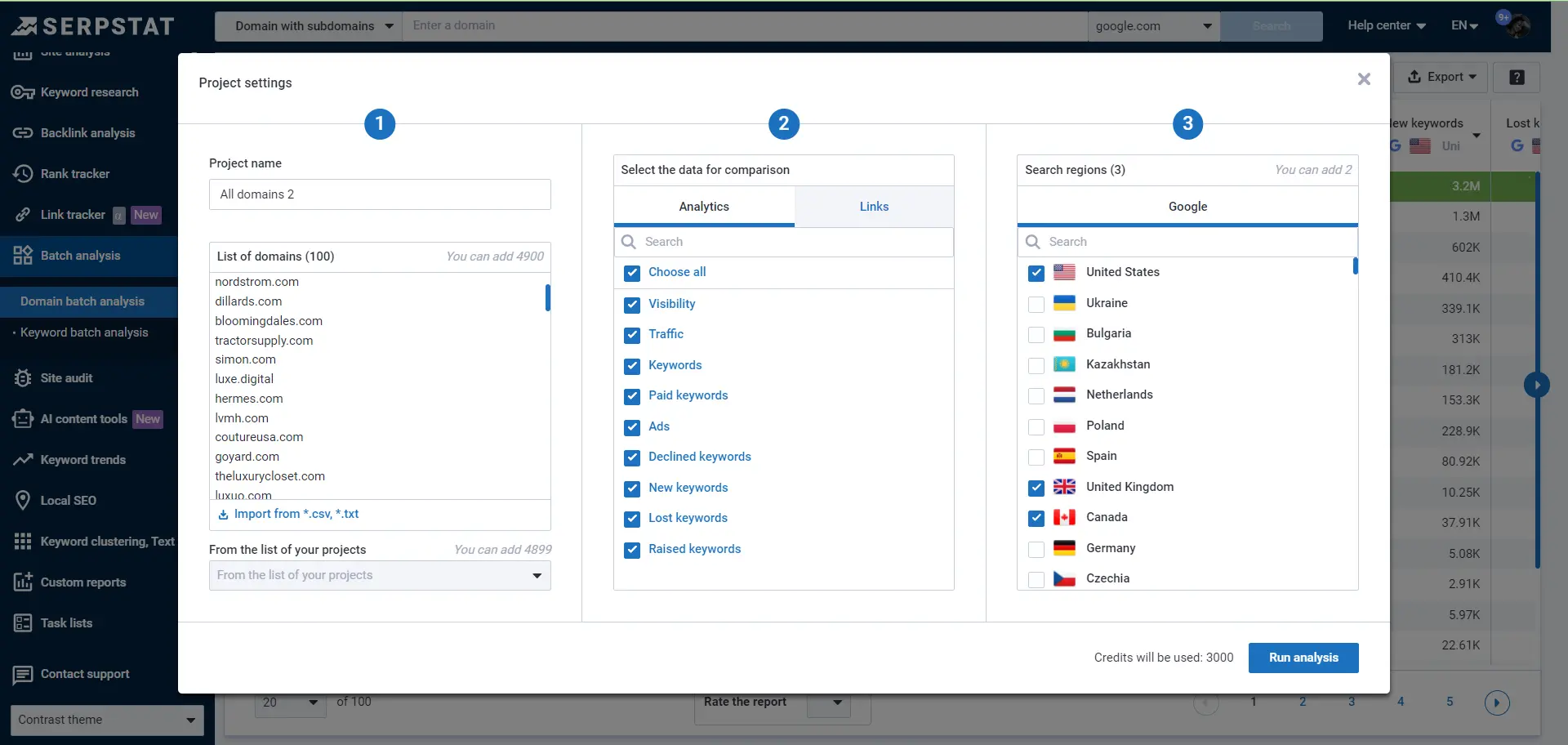
Task: Switch to the Analytics tab
Action: [704, 207]
